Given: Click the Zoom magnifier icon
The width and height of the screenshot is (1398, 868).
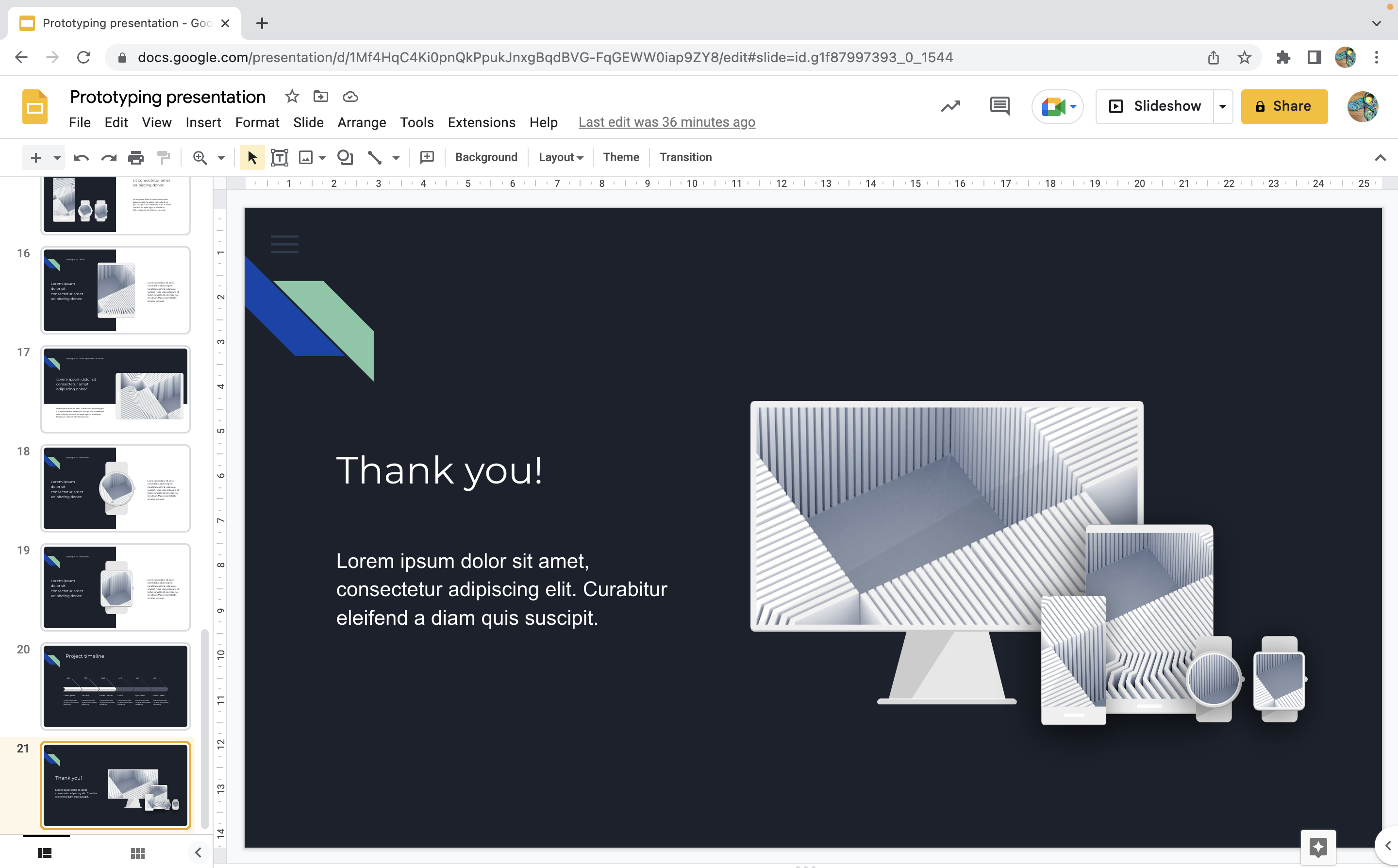Looking at the screenshot, I should point(200,157).
